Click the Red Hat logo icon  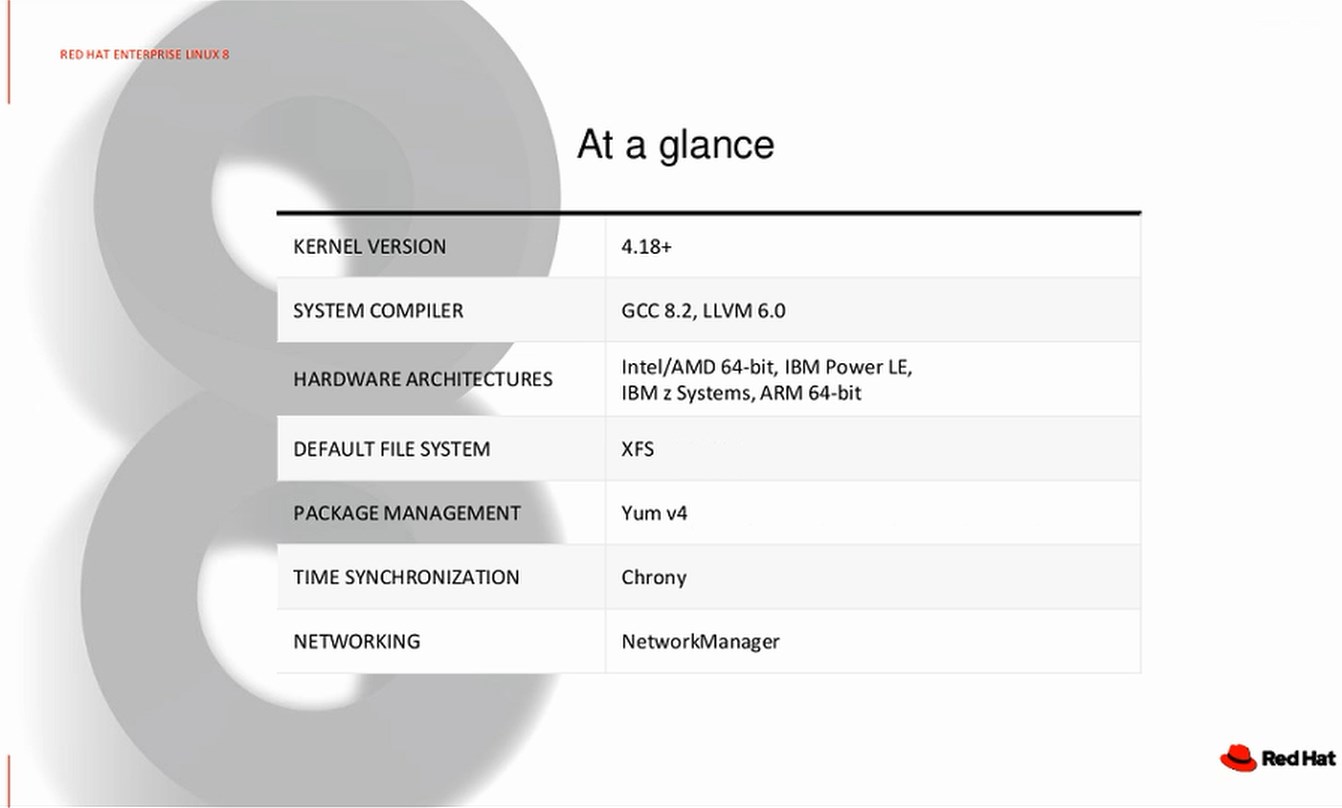[x=1238, y=758]
